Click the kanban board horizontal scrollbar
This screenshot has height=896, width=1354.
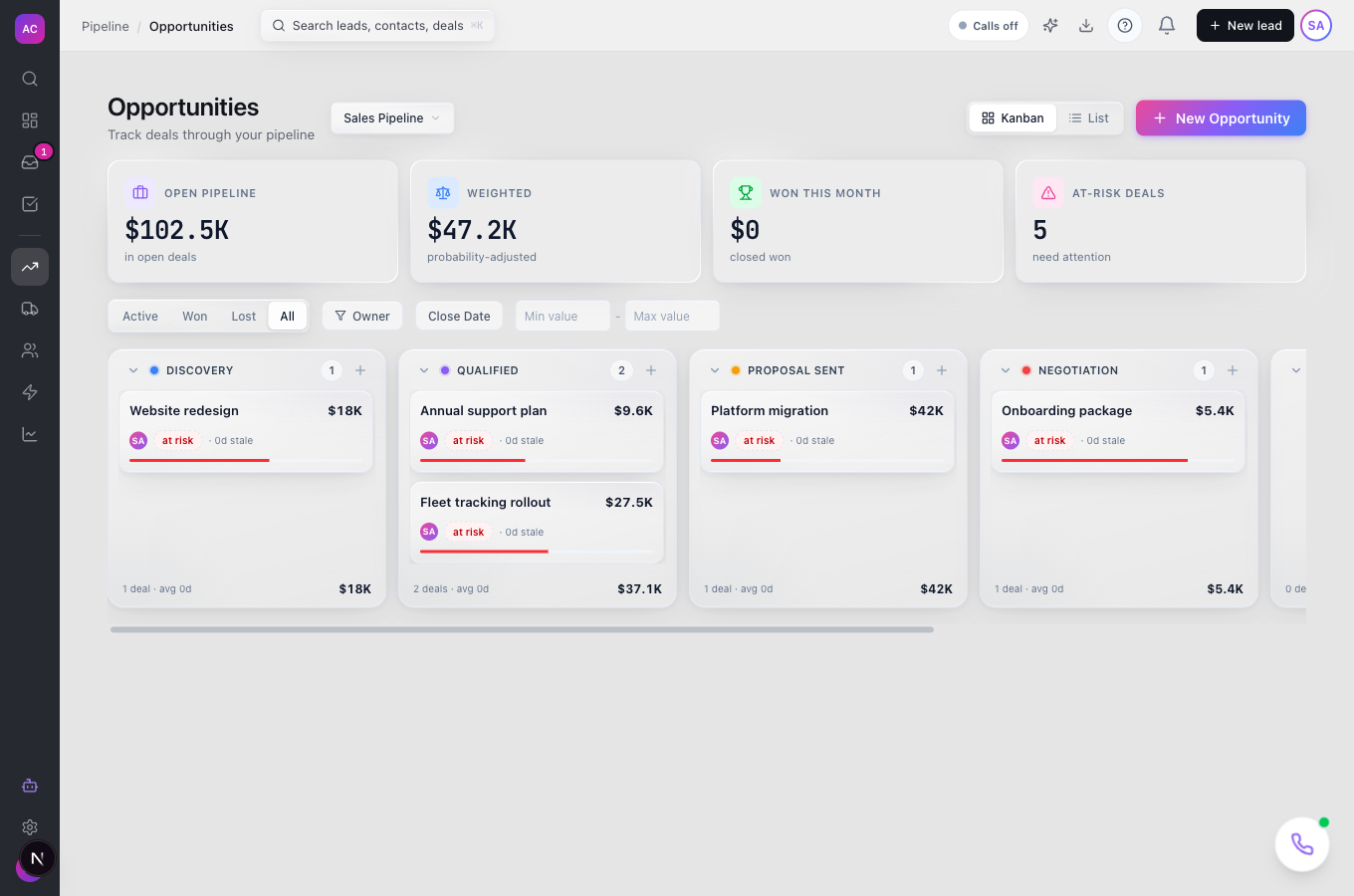[x=523, y=629]
